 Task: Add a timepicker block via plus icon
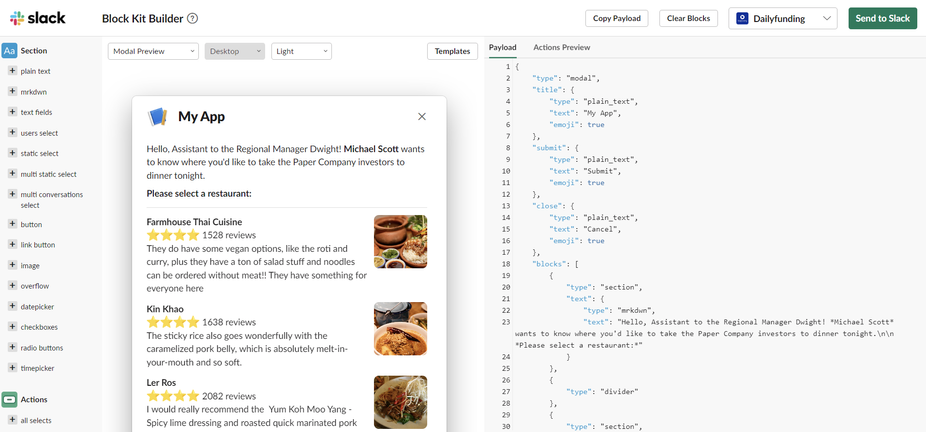click(12, 368)
